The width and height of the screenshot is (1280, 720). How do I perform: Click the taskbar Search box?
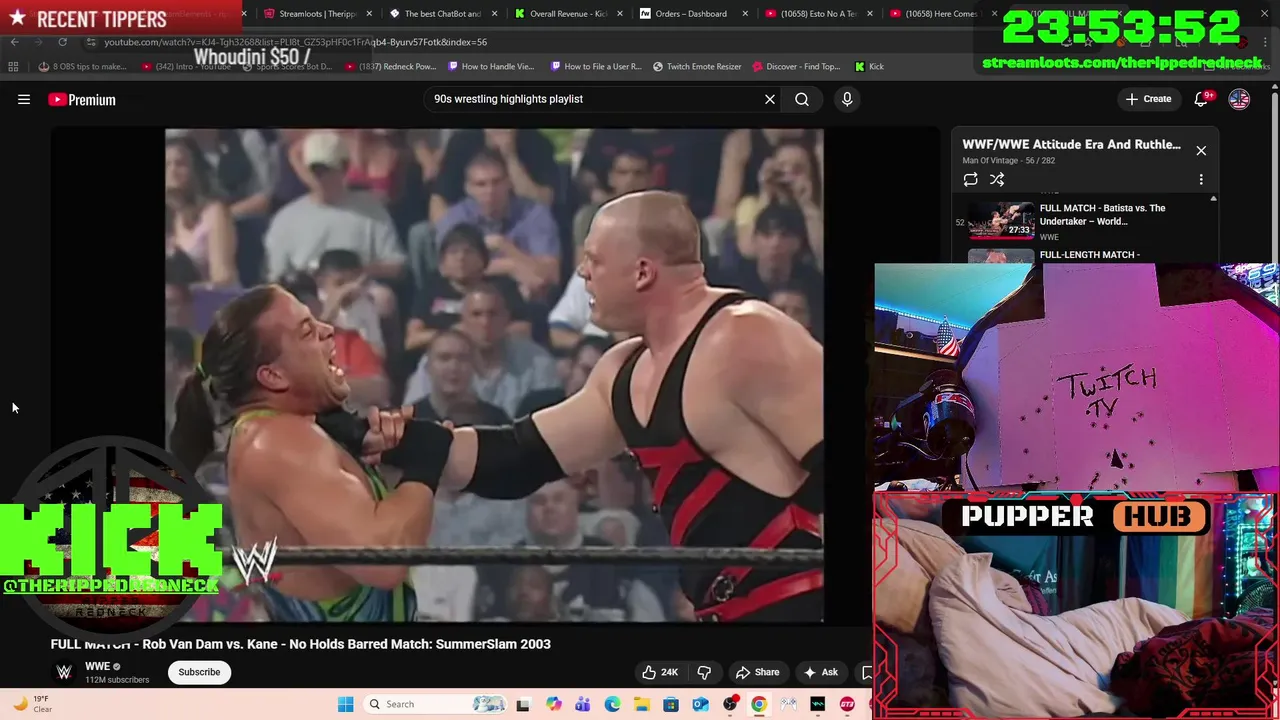pos(435,704)
